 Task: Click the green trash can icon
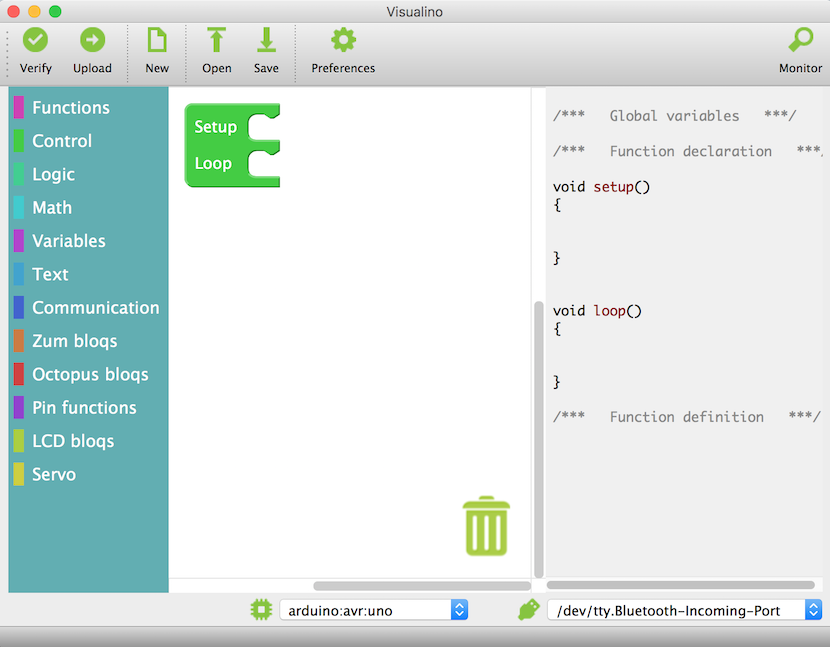point(486,526)
